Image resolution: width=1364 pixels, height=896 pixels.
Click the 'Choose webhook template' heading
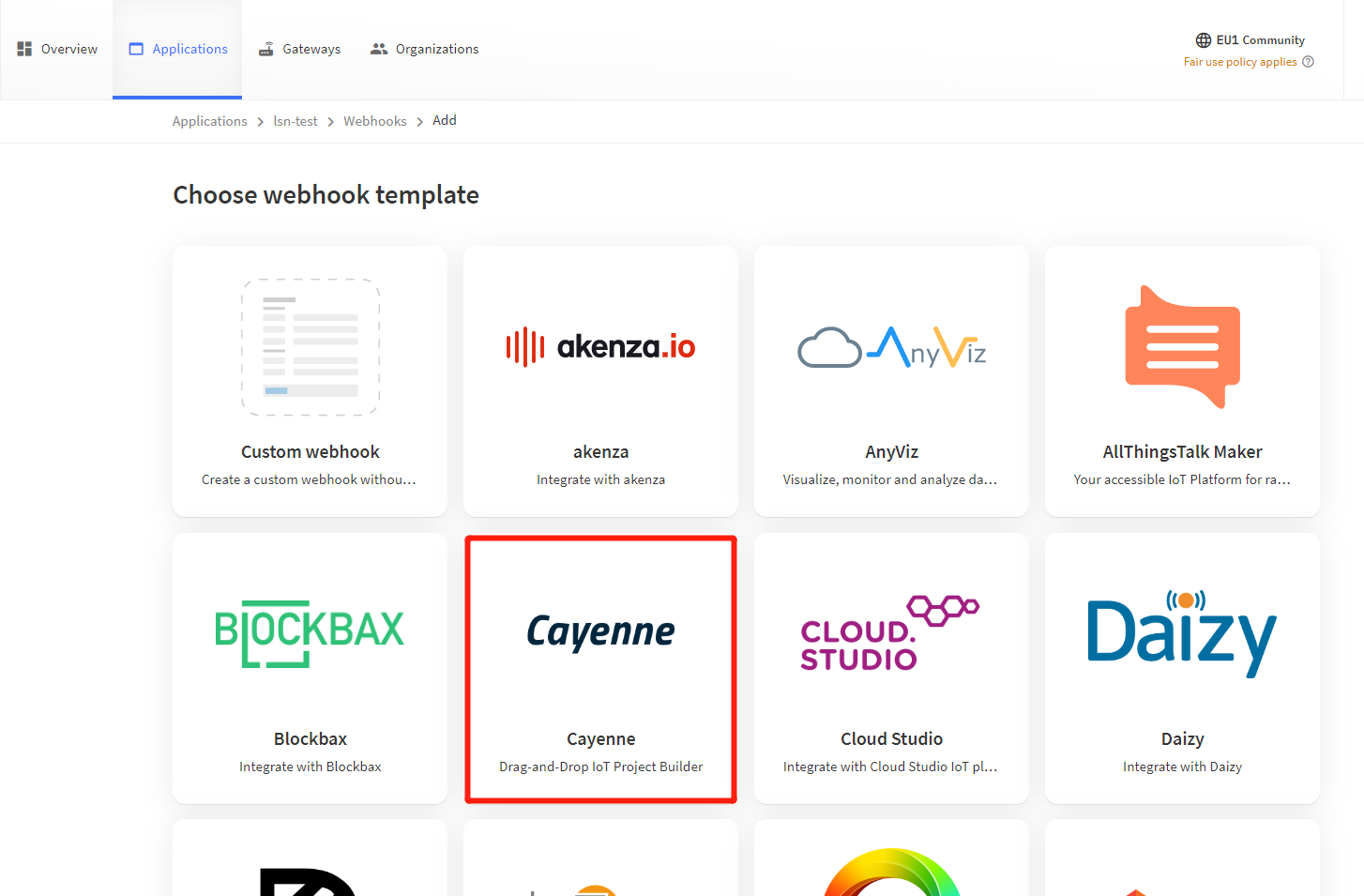326,195
